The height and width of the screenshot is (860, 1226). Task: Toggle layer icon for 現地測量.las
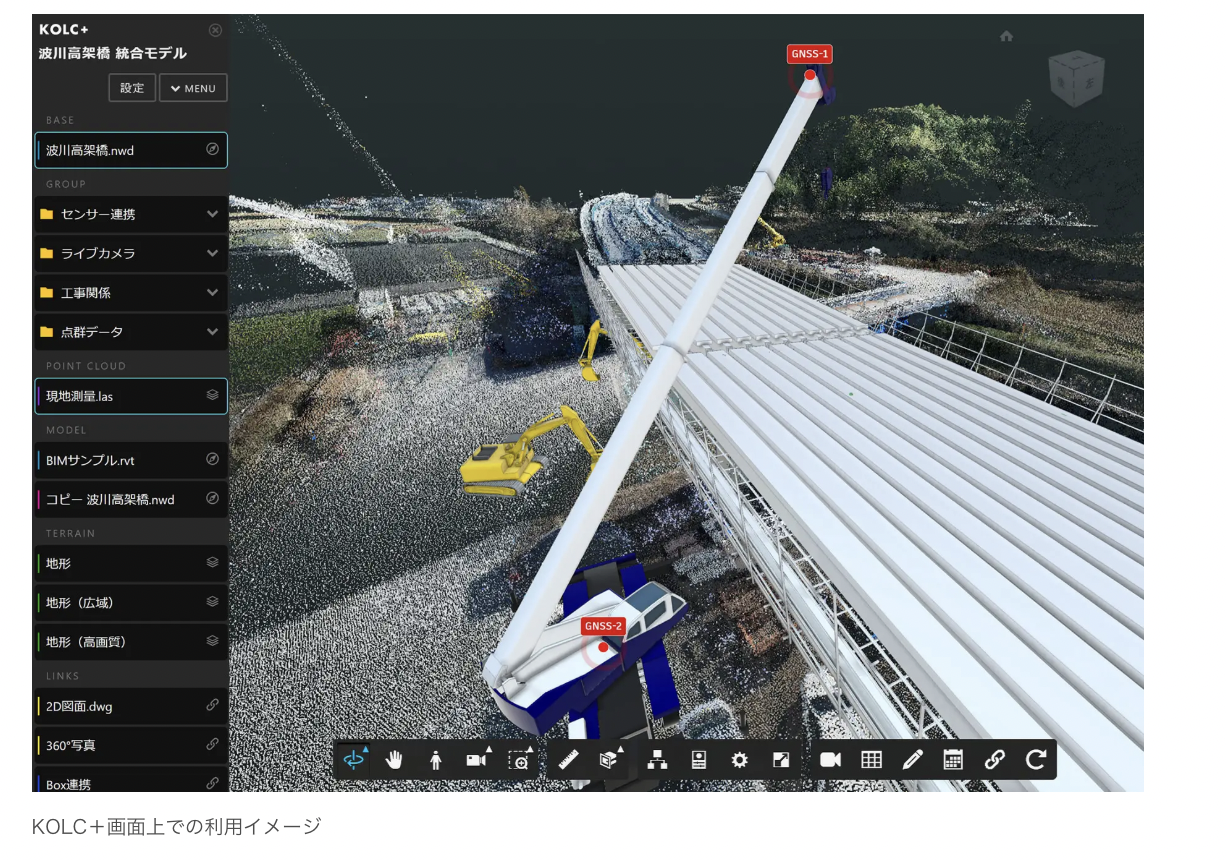tap(212, 395)
